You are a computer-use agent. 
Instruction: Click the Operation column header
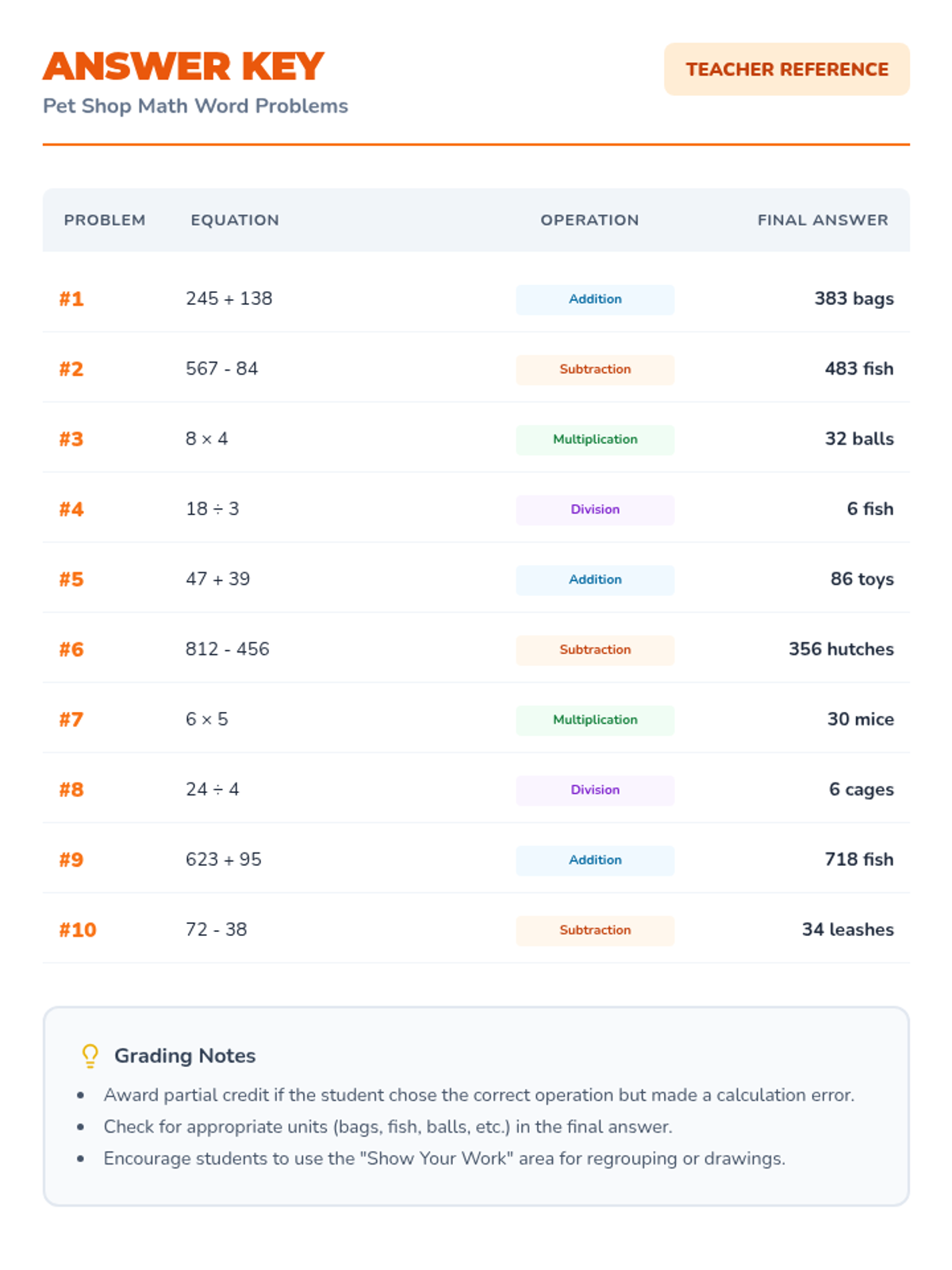(x=589, y=220)
